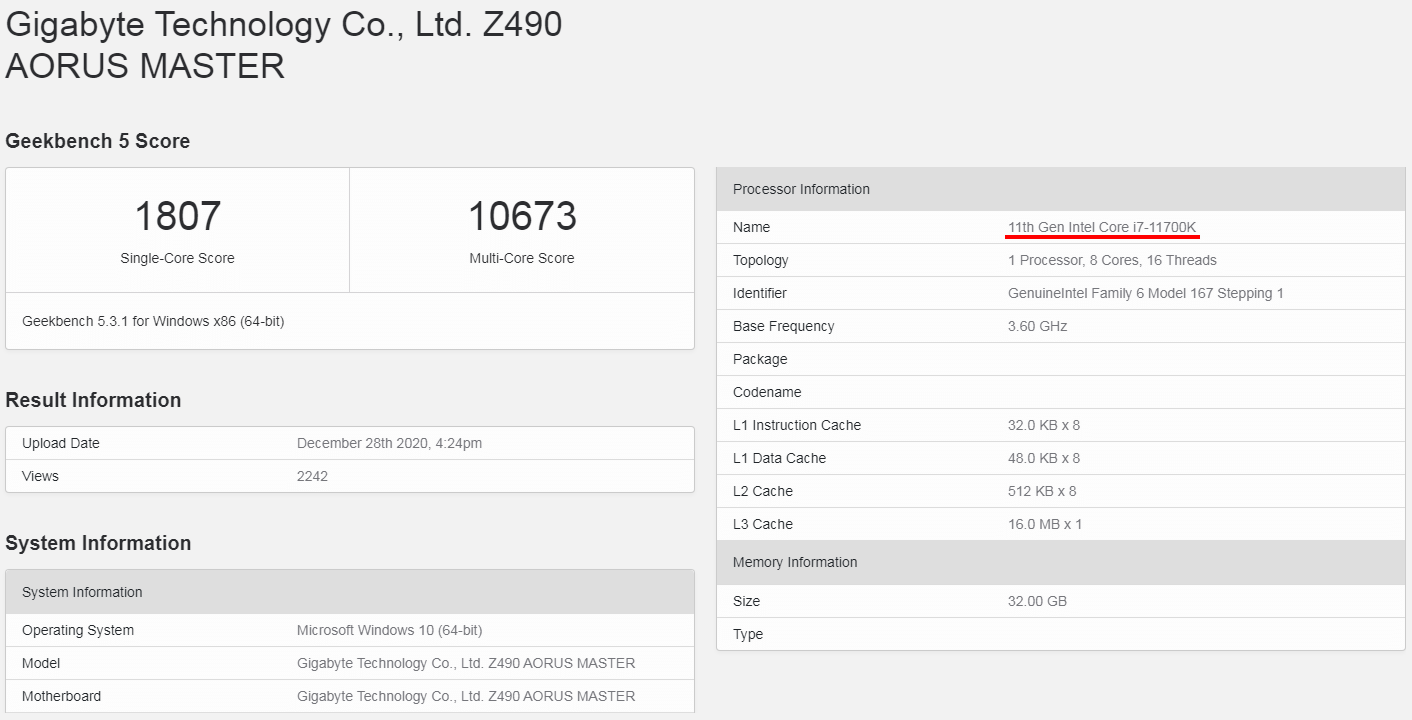
Task: Click the Codename label
Action: coord(767,392)
